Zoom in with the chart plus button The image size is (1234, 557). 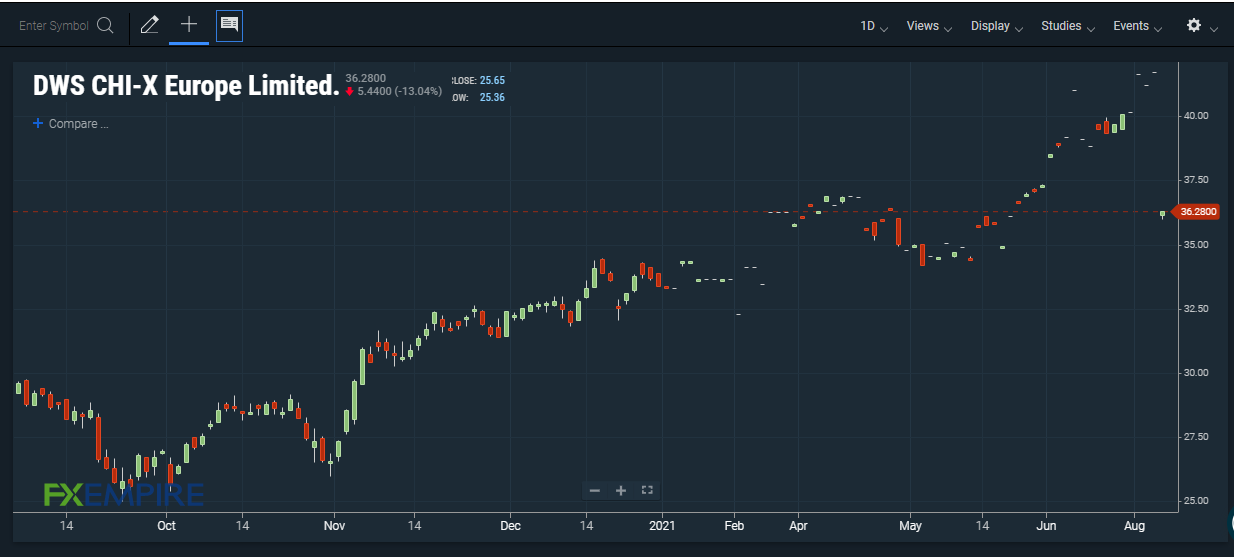click(620, 490)
